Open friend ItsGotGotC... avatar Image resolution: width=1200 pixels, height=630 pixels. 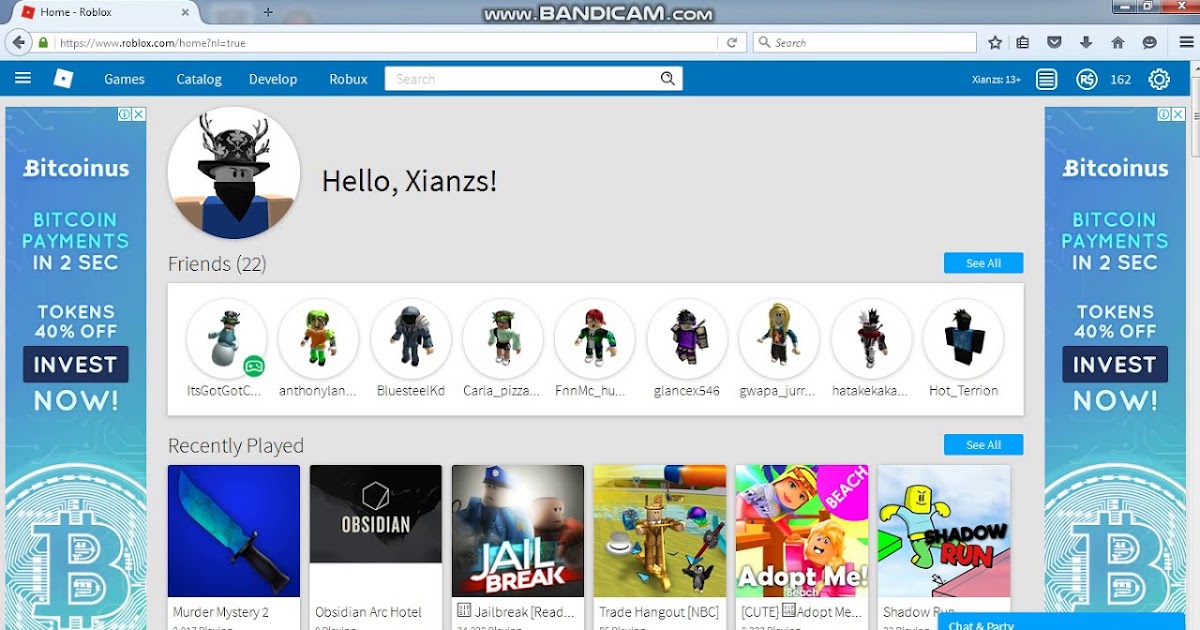227,339
